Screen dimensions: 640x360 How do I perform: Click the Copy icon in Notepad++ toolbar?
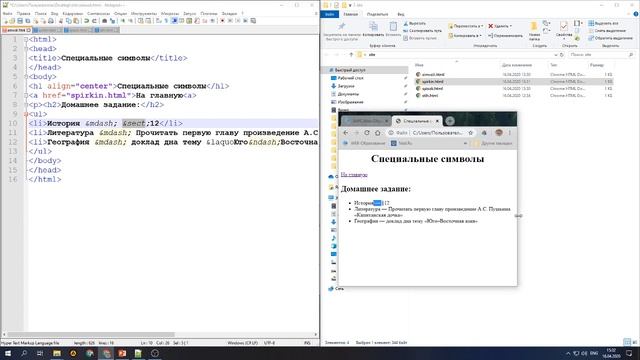[68, 20]
